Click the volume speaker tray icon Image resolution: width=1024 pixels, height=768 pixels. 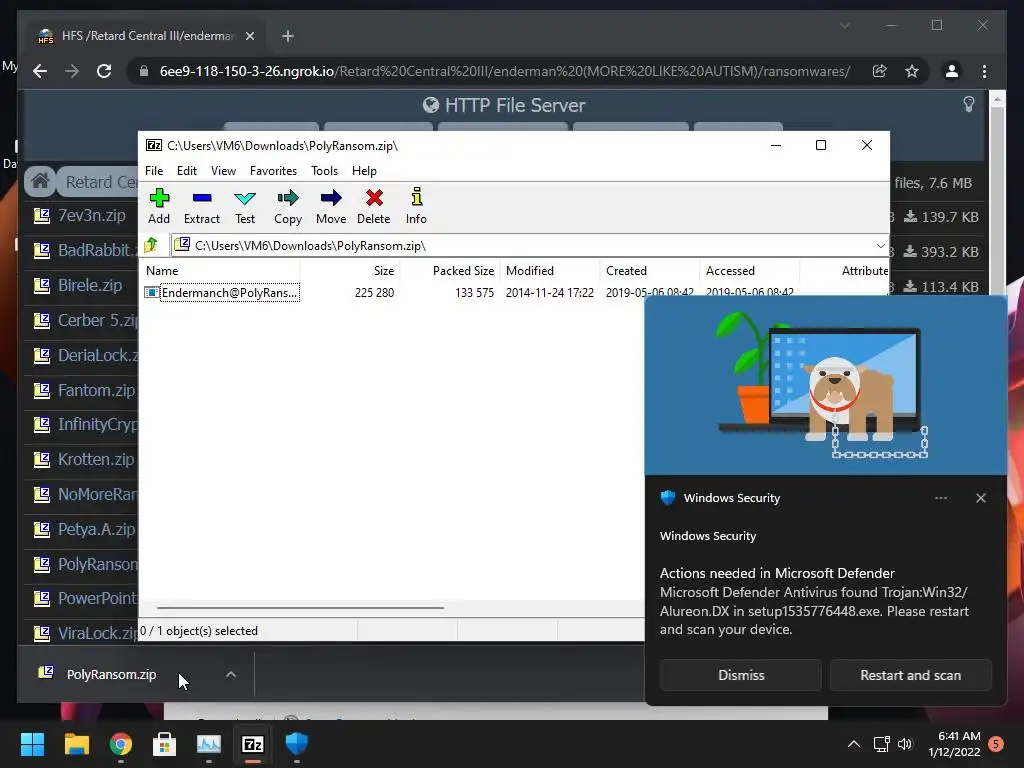[904, 744]
